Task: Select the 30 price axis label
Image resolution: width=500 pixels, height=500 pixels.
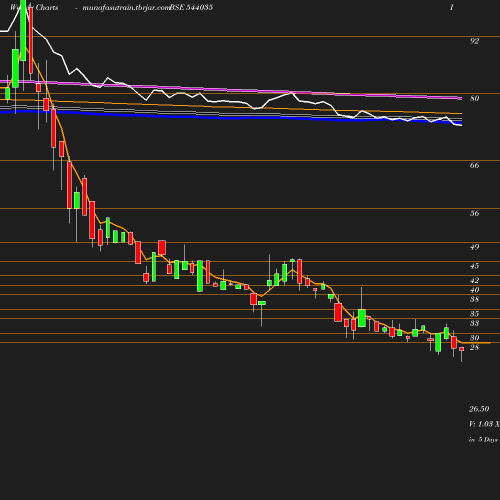Action: (474, 338)
